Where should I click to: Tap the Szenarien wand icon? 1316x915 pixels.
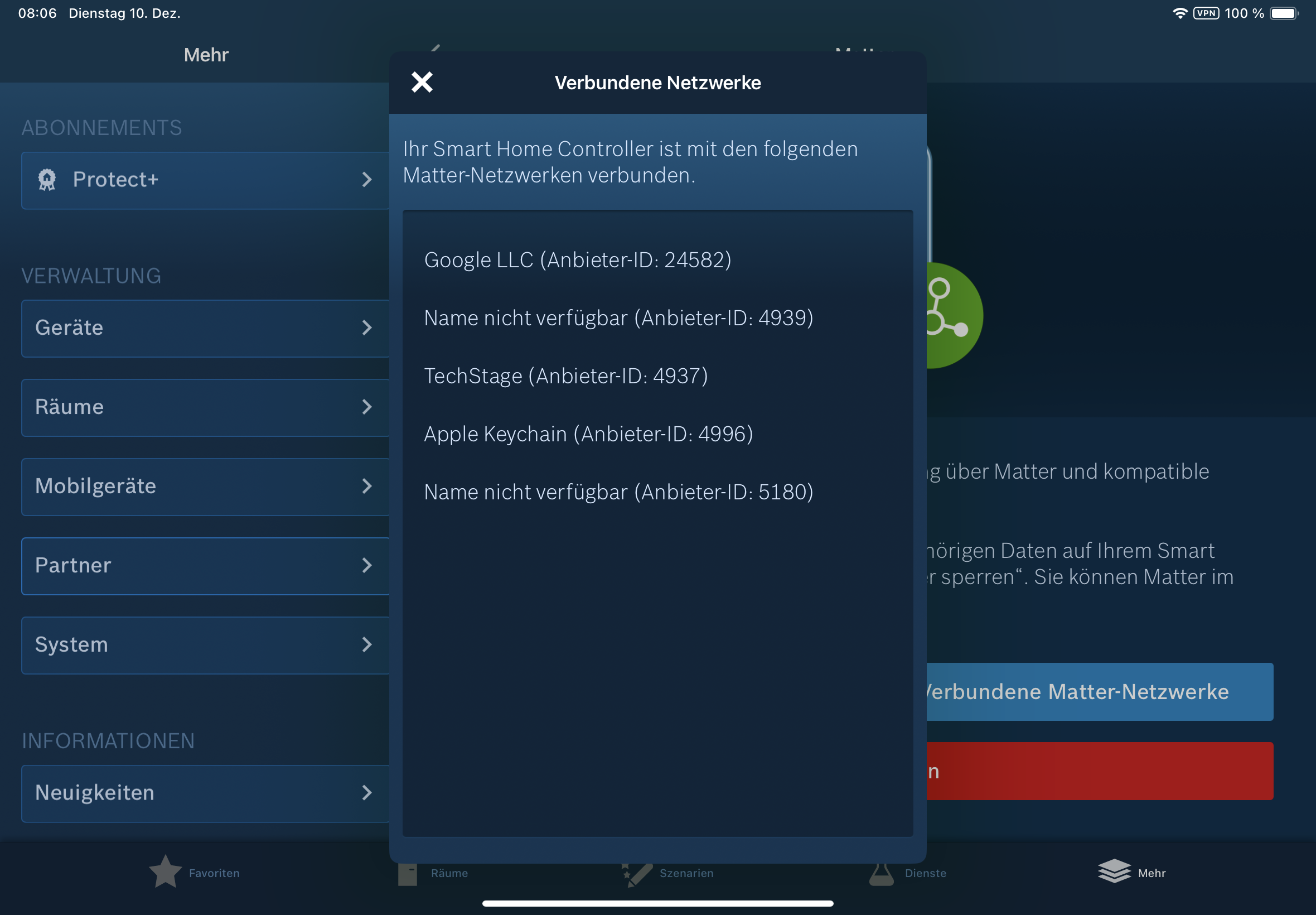pyautogui.click(x=637, y=874)
